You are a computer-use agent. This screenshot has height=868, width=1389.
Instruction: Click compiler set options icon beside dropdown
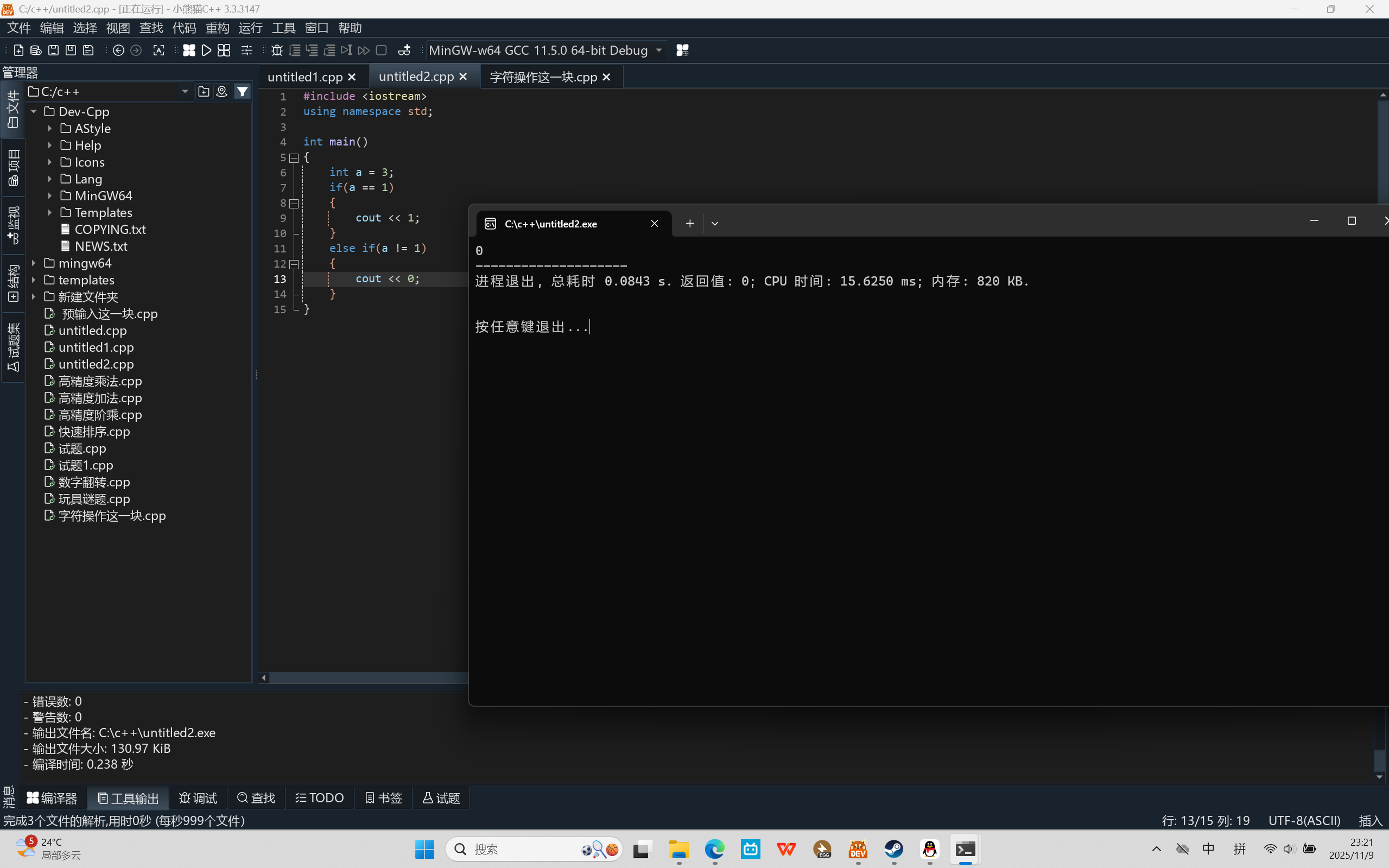pos(682,50)
